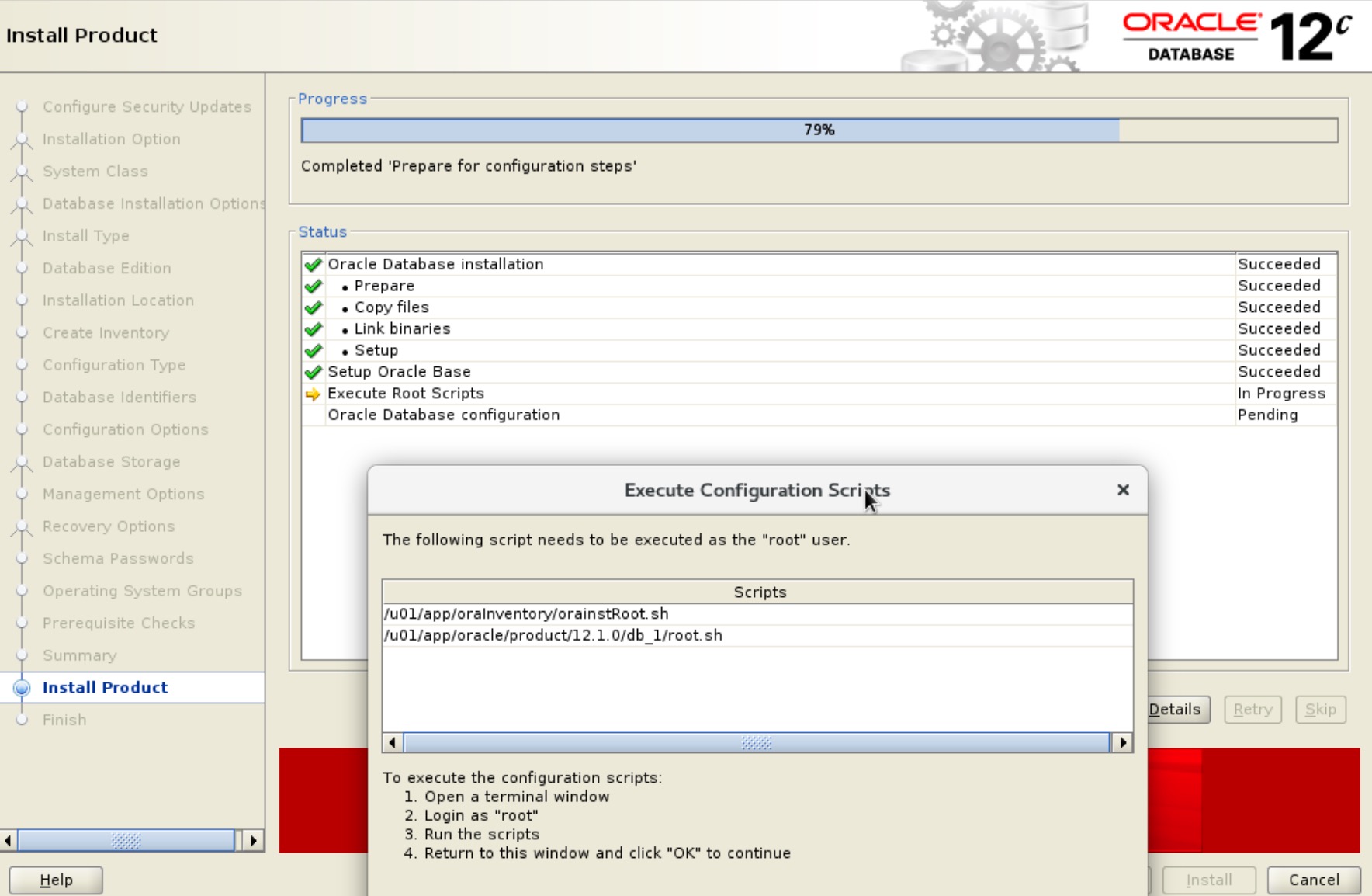
Task: Click the green checkmark beside Oracle Database installation
Action: tap(314, 265)
